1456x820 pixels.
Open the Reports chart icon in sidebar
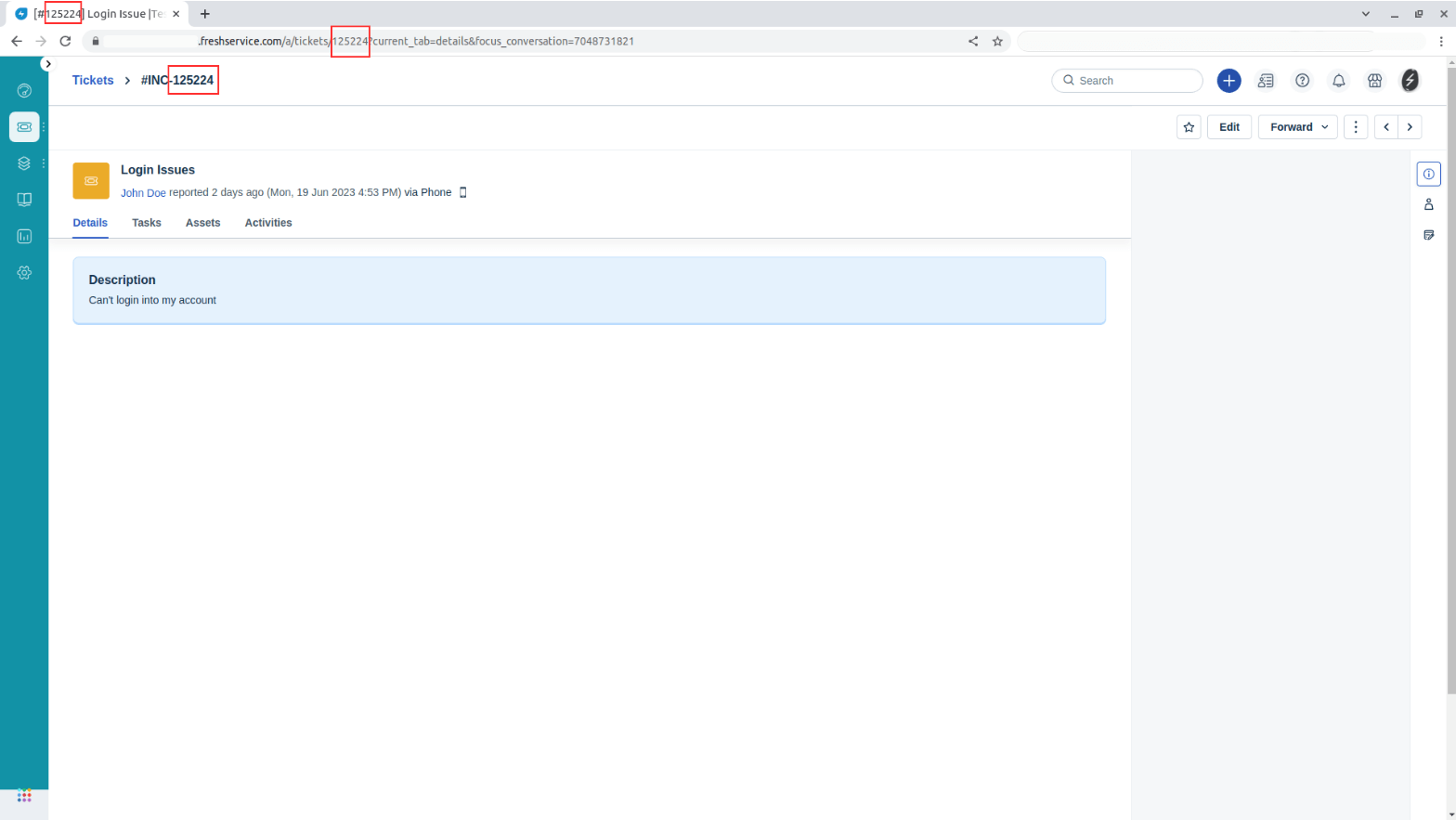(x=24, y=236)
